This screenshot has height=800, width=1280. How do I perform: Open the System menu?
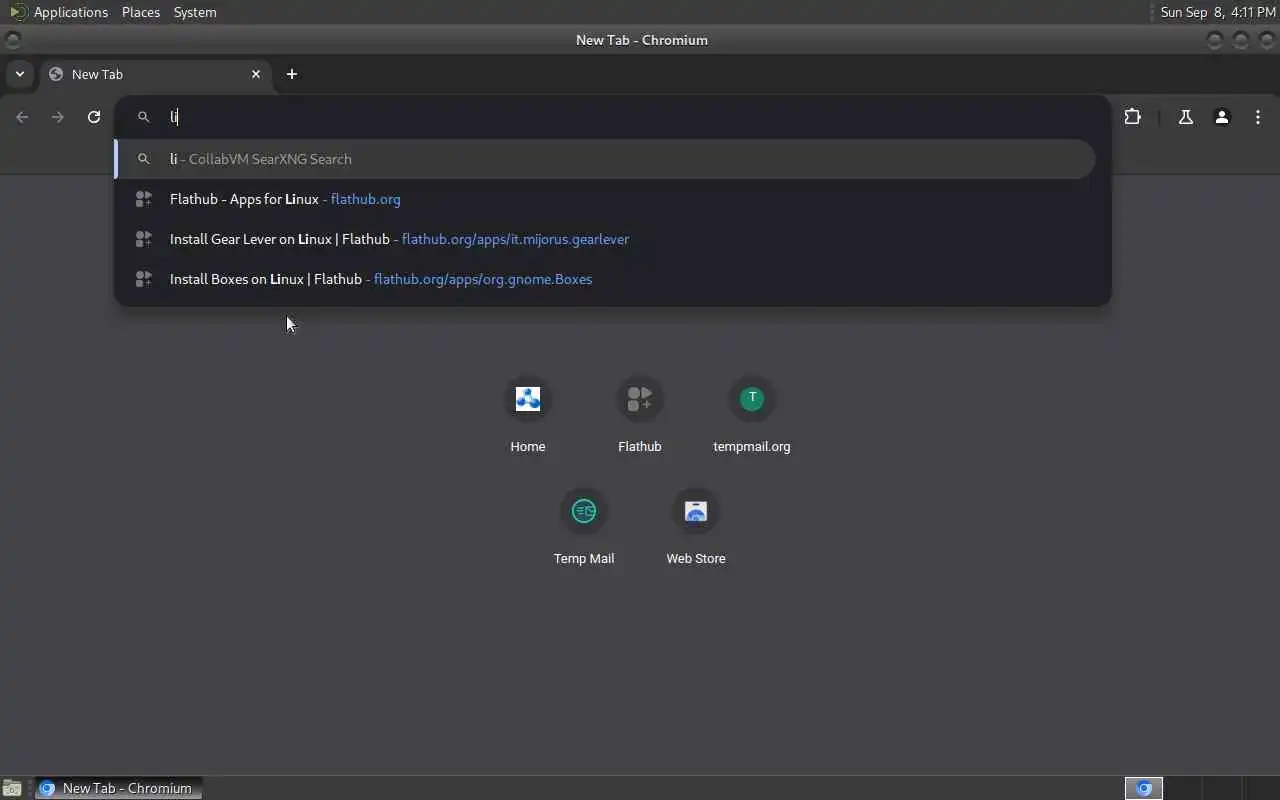[195, 12]
